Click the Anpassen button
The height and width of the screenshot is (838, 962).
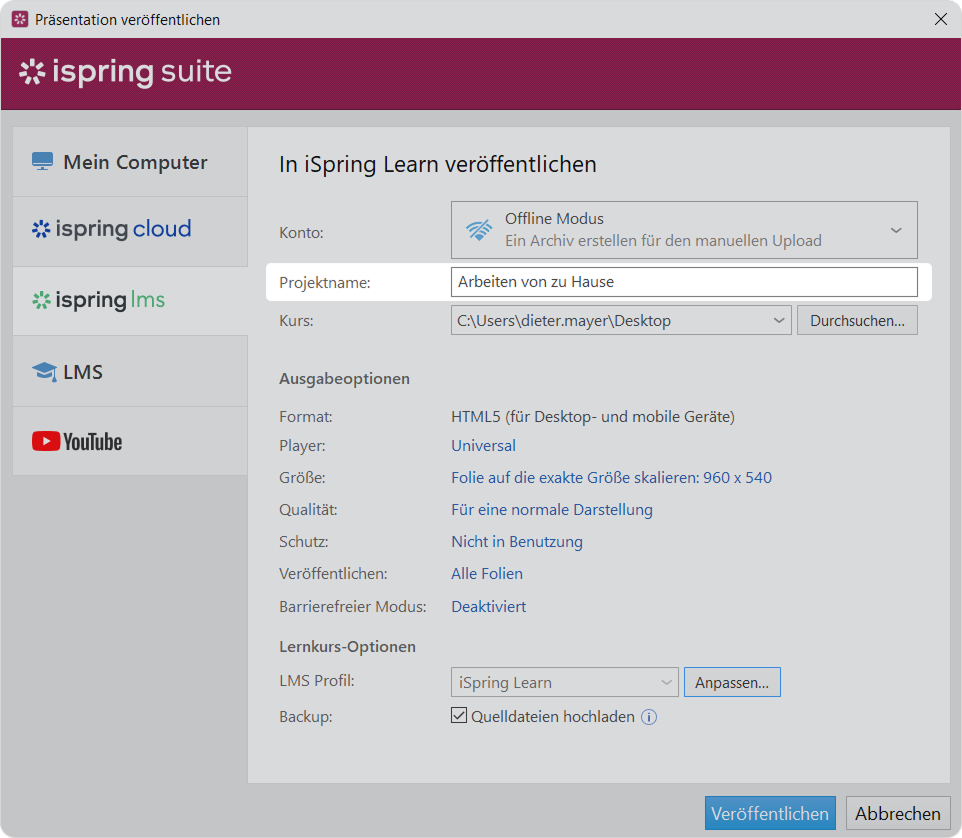pyautogui.click(x=732, y=683)
